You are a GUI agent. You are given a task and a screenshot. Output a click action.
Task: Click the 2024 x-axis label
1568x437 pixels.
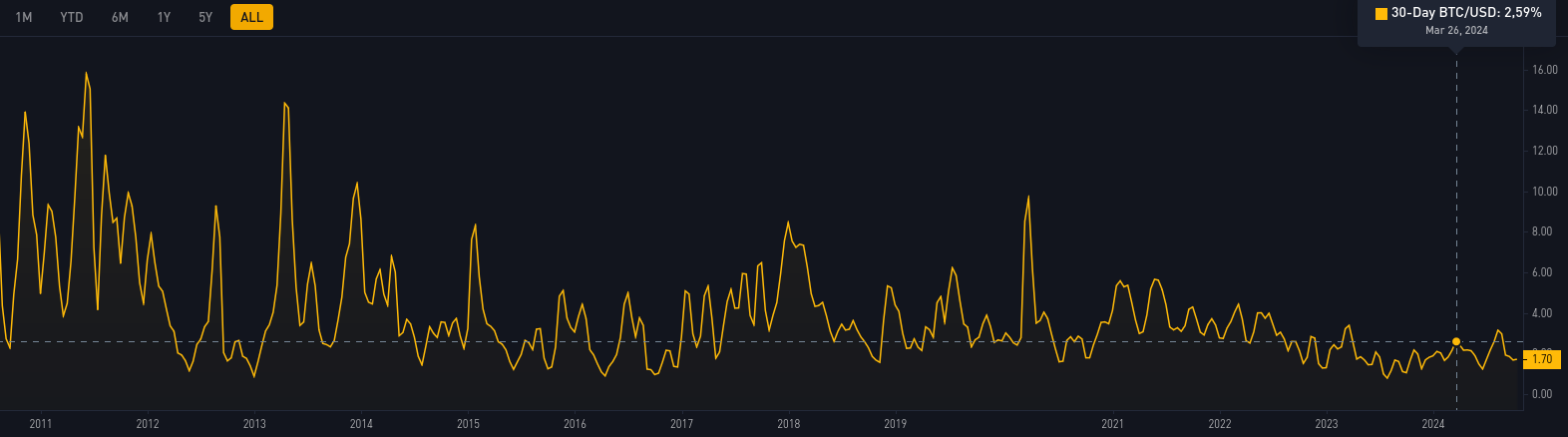(x=1432, y=424)
